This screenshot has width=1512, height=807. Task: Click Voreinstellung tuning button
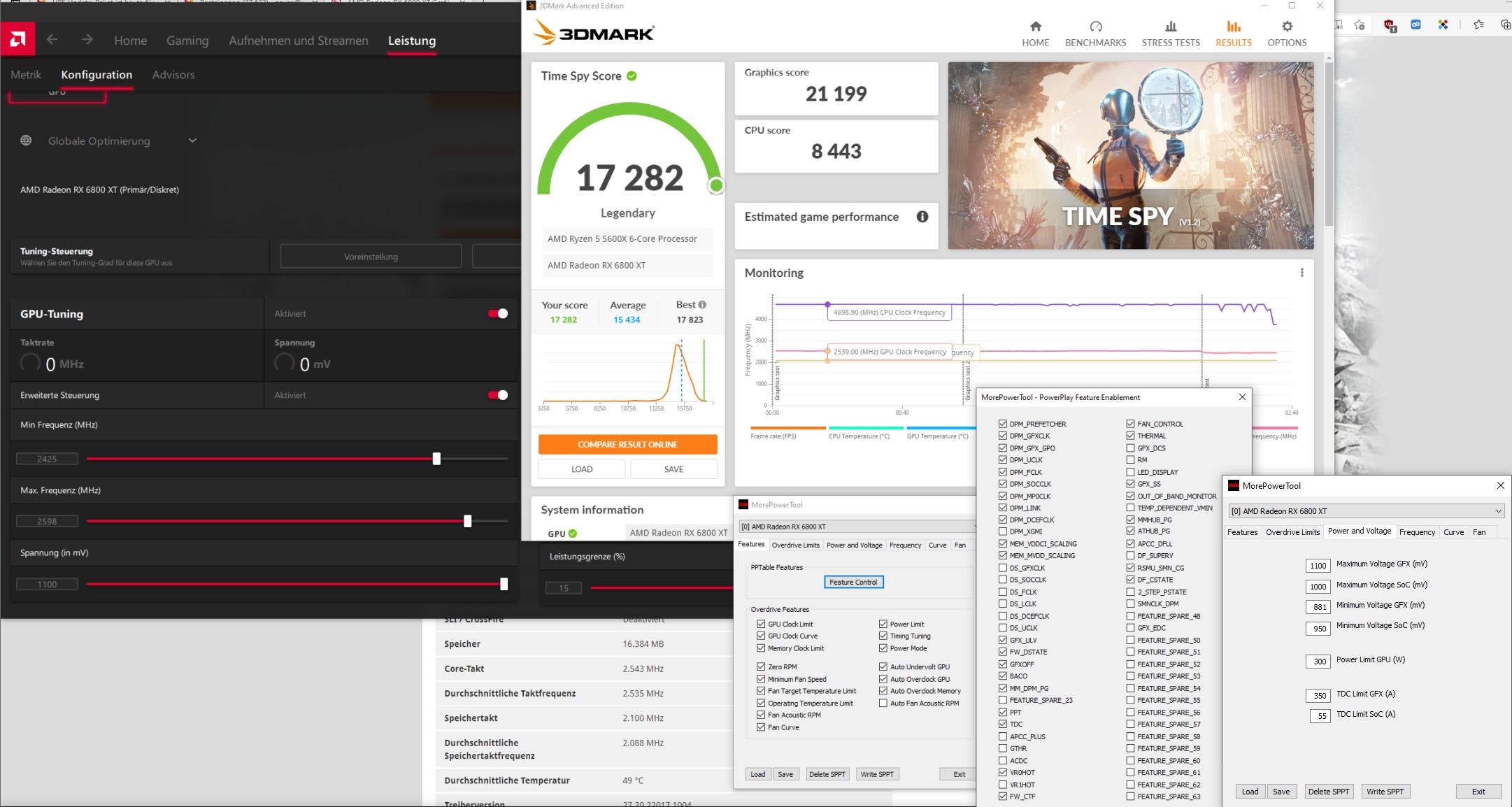(371, 257)
